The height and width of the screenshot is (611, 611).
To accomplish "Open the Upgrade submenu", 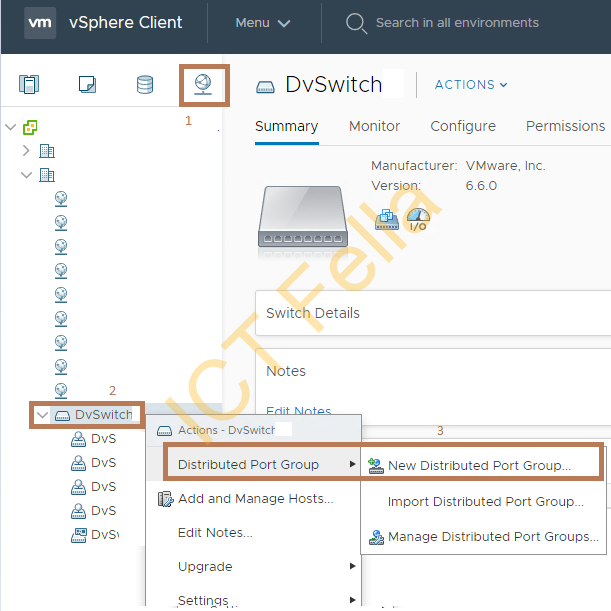I will 254,566.
